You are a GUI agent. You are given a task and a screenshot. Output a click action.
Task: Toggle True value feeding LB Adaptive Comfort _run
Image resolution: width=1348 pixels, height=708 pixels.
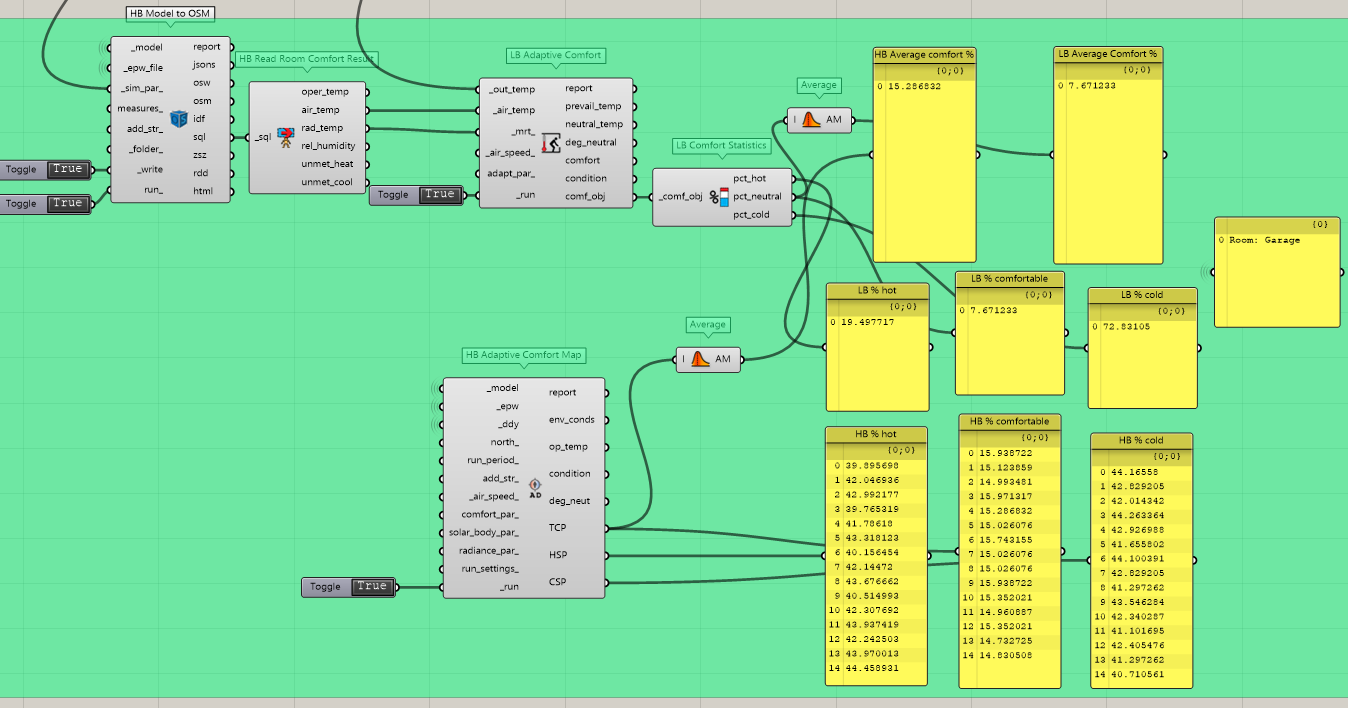439,195
